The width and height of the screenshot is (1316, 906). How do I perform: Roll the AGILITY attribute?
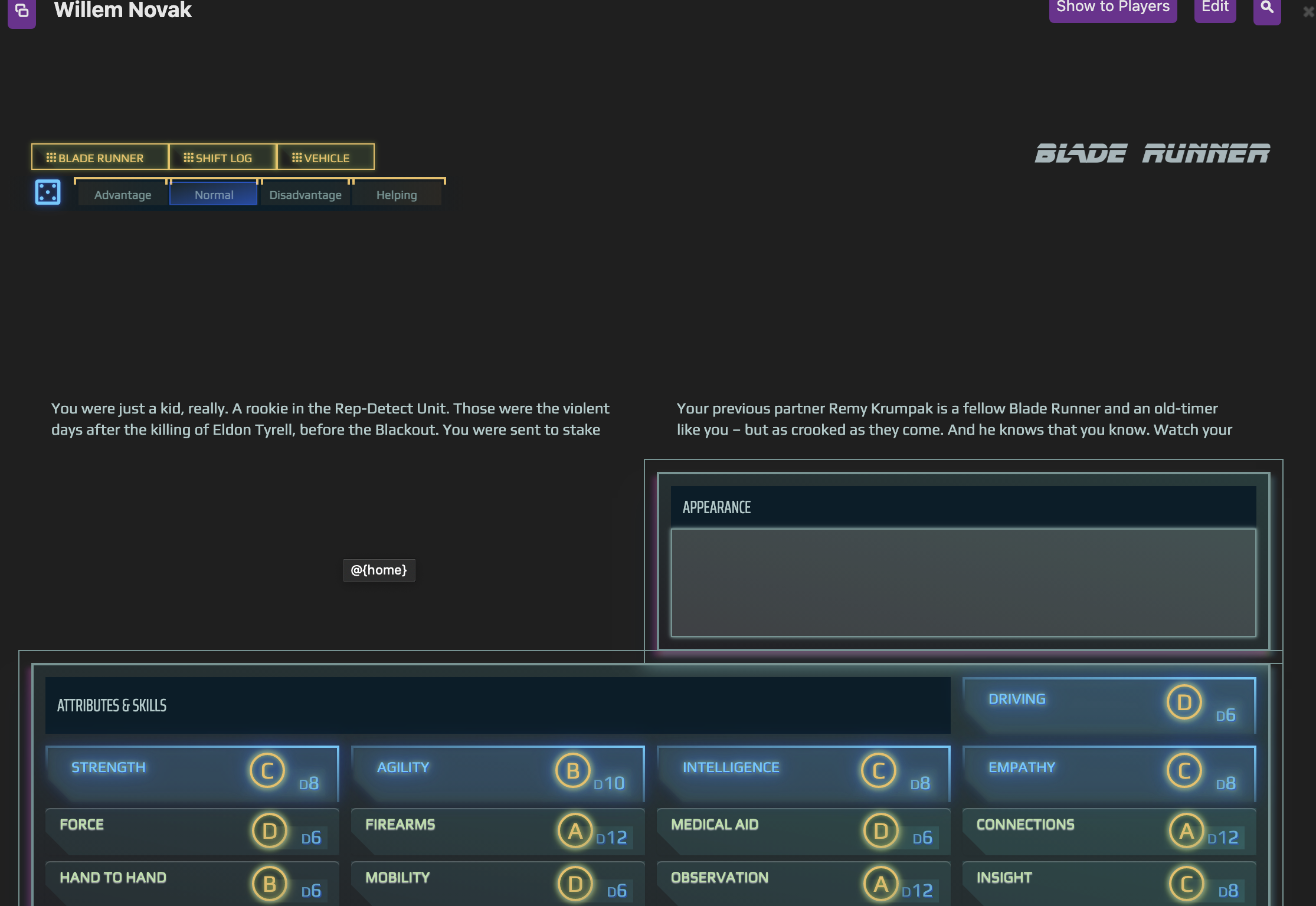(403, 767)
